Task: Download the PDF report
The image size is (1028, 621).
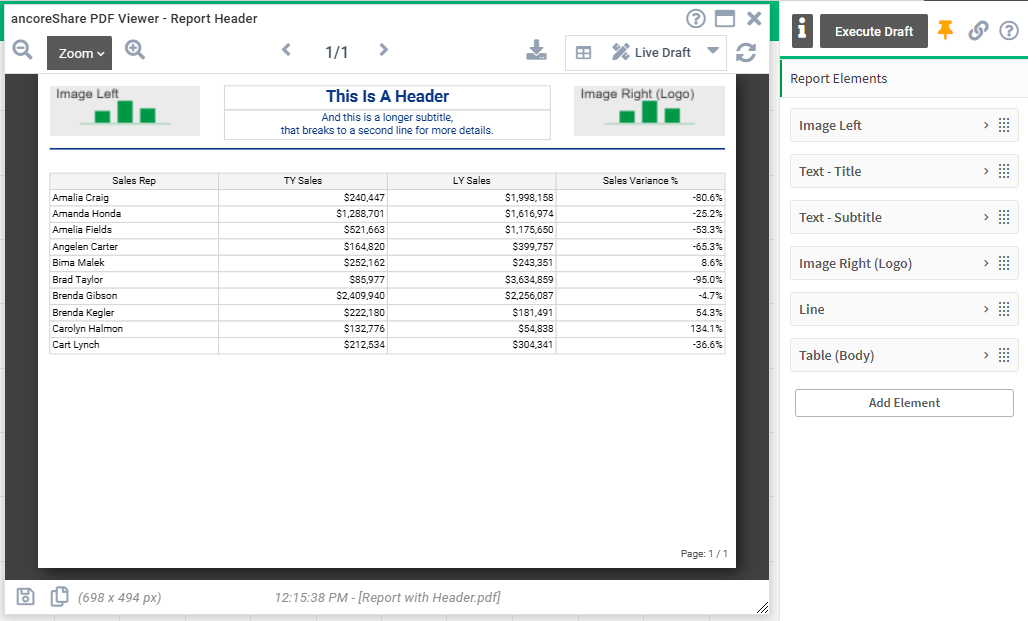Action: coord(536,50)
